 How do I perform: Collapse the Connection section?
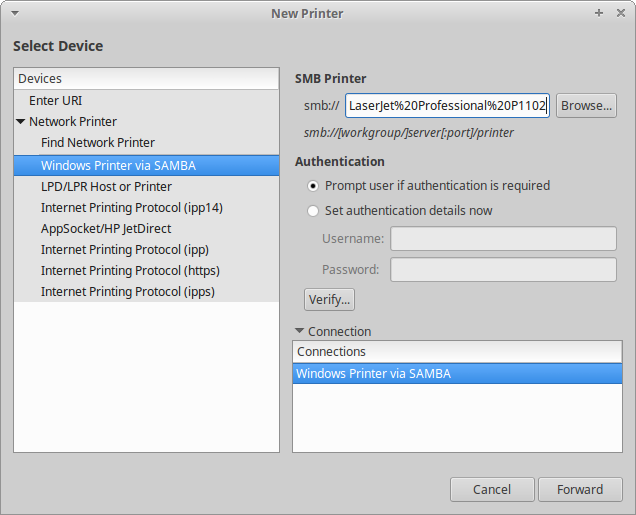(299, 331)
